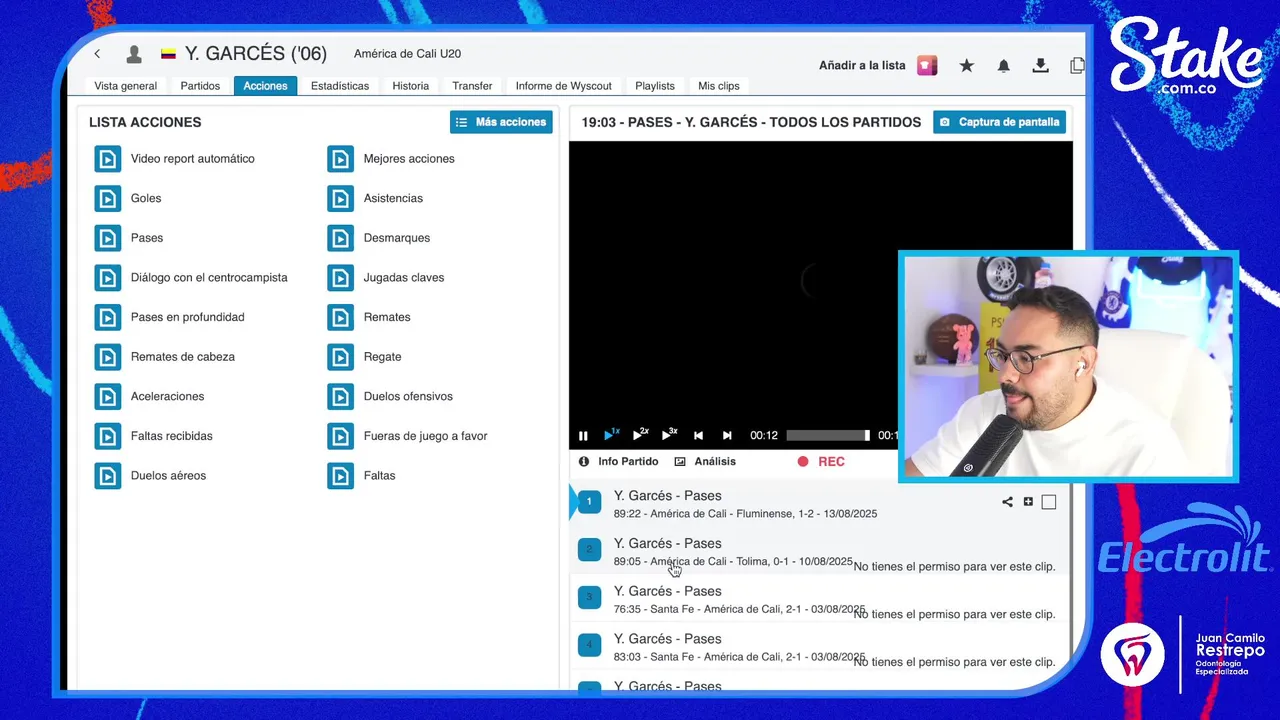Set playback speed to 2x
This screenshot has height=720, width=1280.
point(640,435)
